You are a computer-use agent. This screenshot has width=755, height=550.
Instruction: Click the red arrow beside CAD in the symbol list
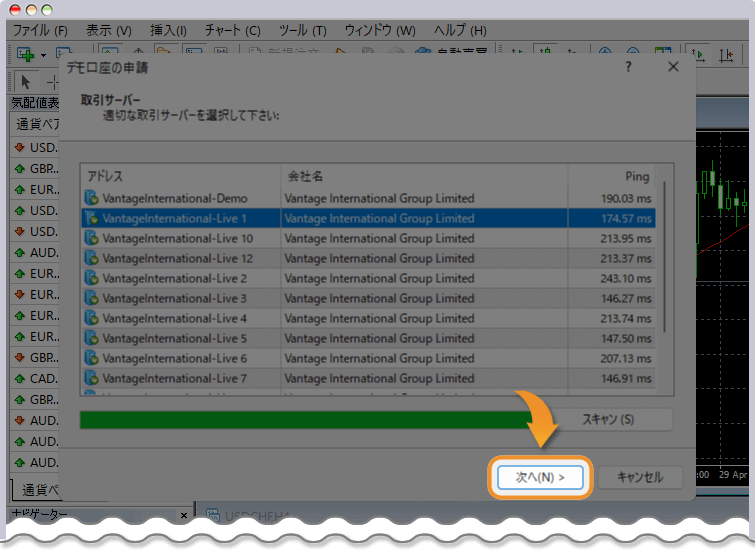pyautogui.click(x=19, y=378)
